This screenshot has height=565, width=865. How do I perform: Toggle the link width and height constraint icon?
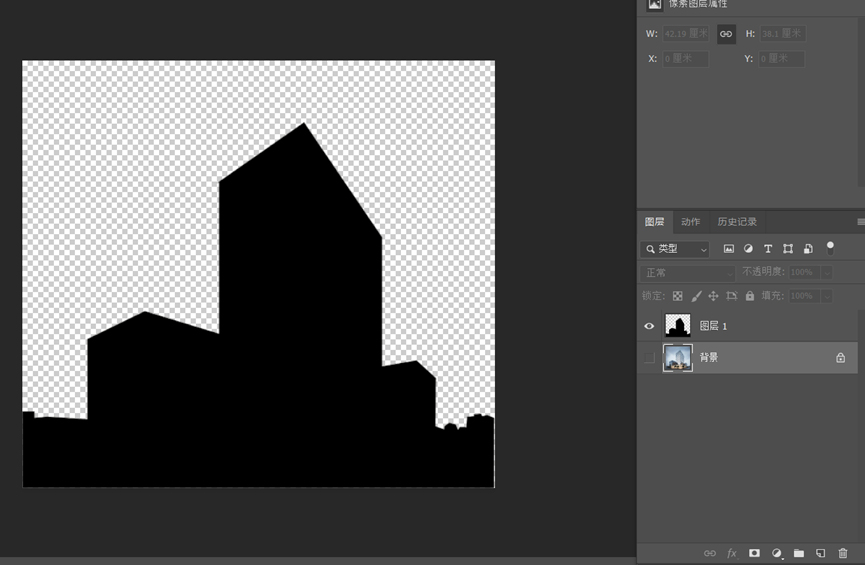726,34
